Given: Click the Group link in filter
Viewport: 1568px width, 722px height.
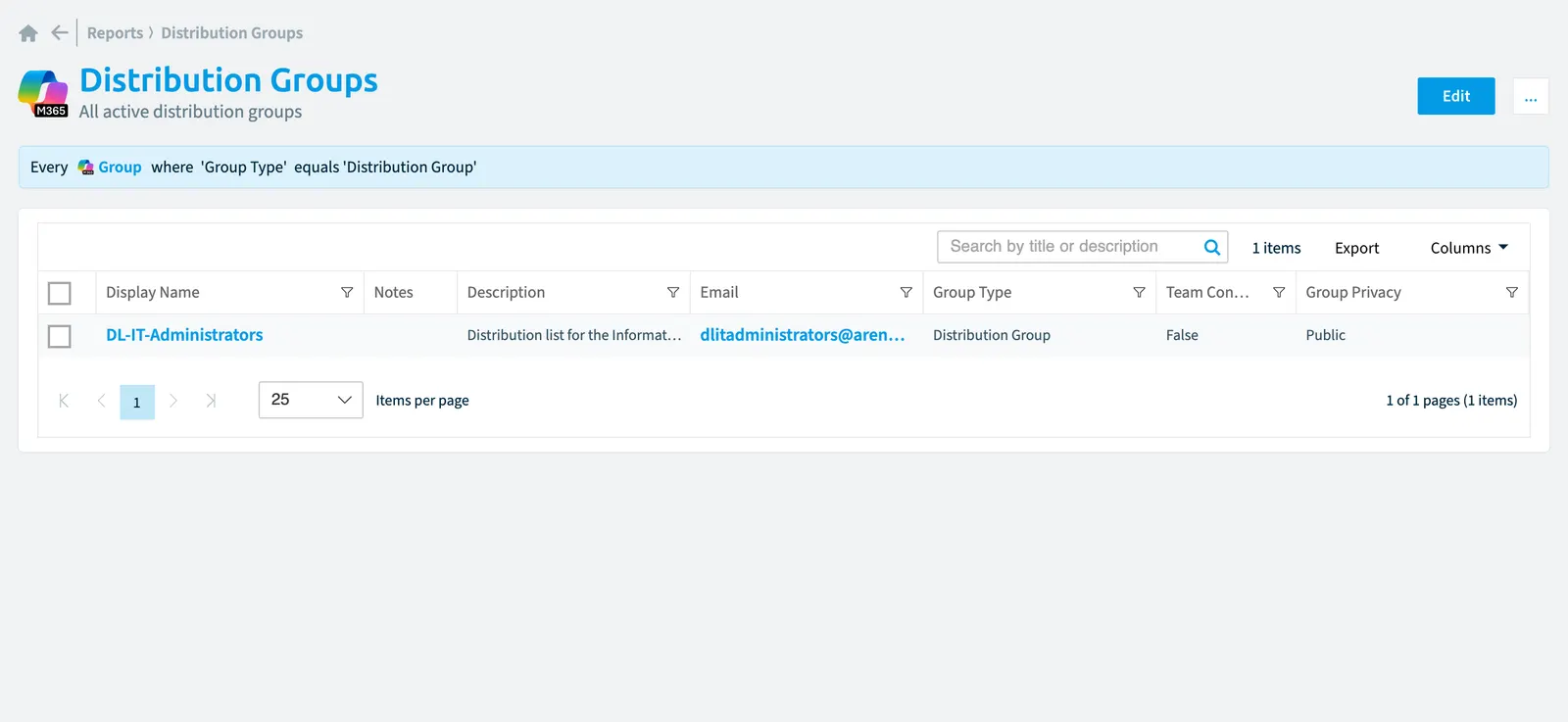Looking at the screenshot, I should click(x=120, y=168).
